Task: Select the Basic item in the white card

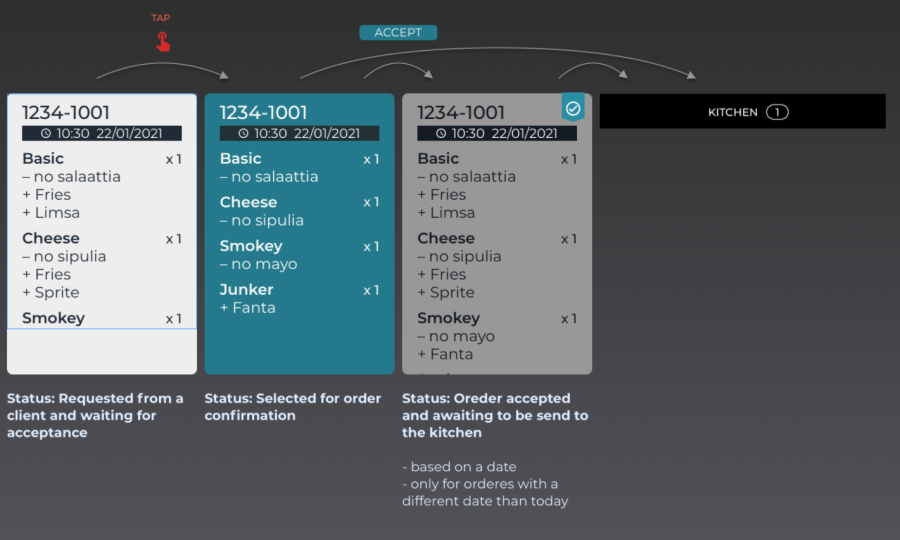Action: 43,159
